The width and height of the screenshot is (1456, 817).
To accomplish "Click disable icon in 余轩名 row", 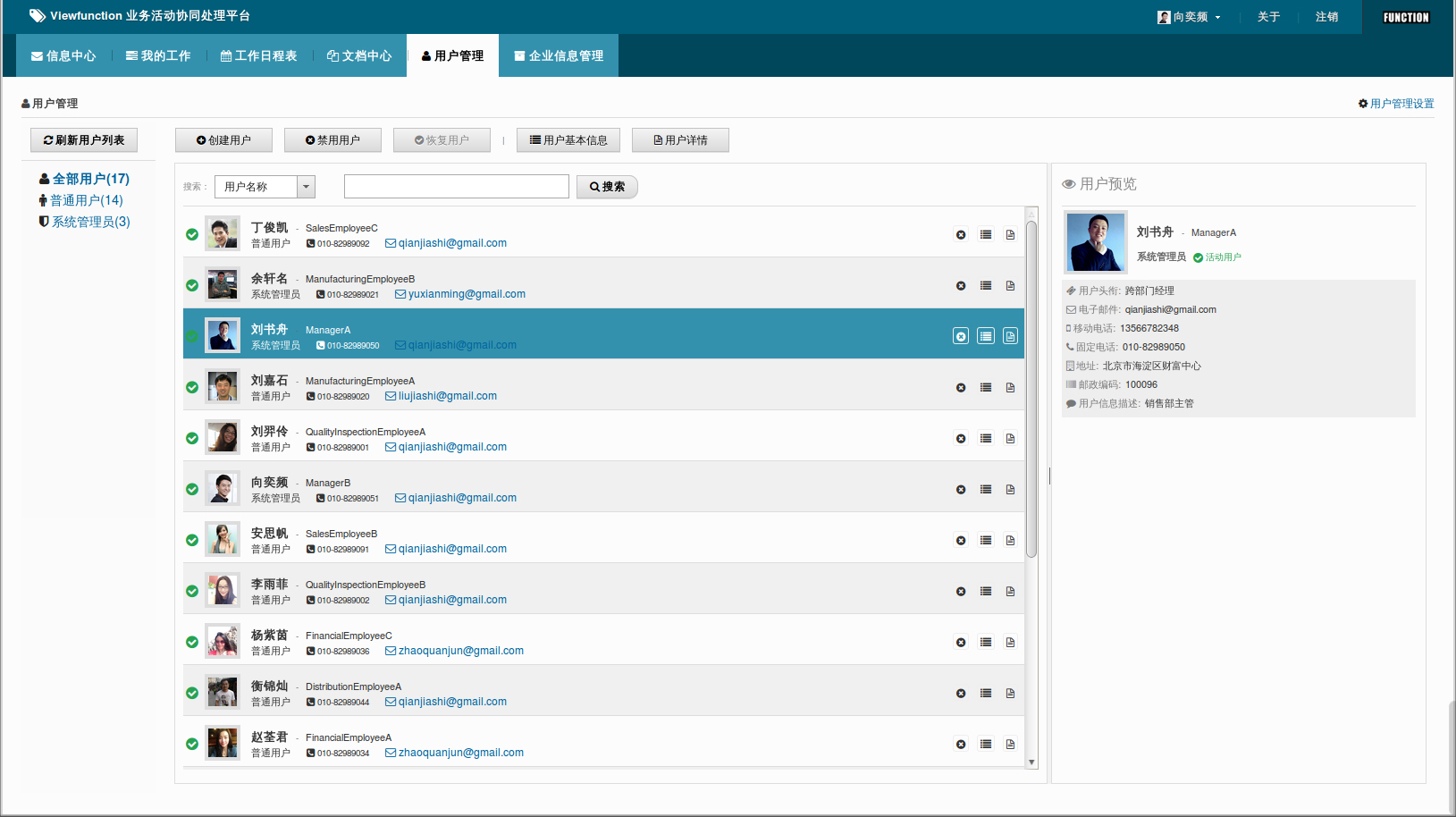I will click(961, 286).
